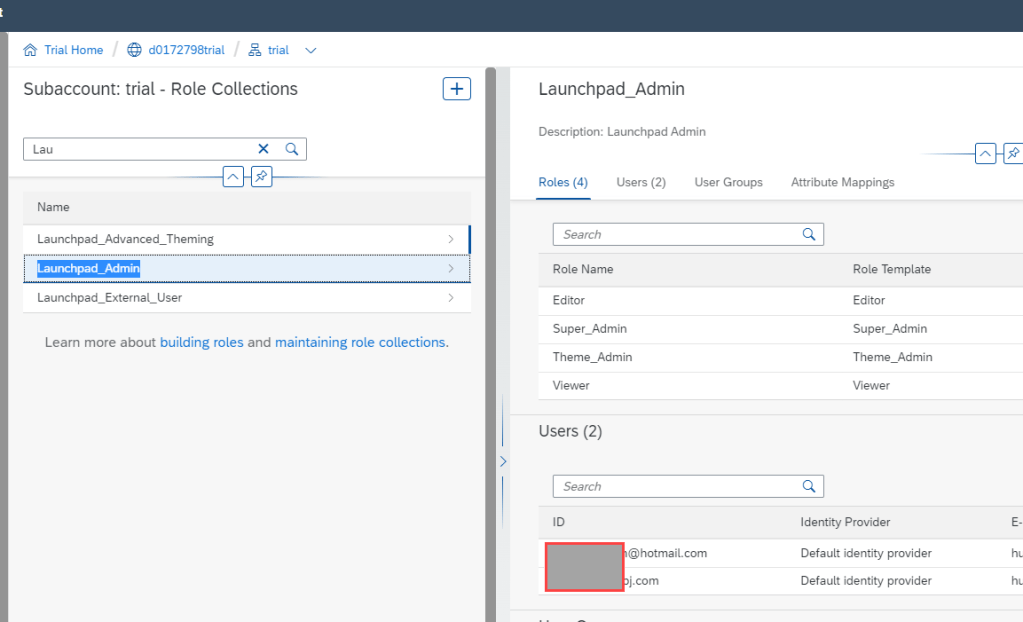Click into the Roles search input field

click(x=678, y=234)
